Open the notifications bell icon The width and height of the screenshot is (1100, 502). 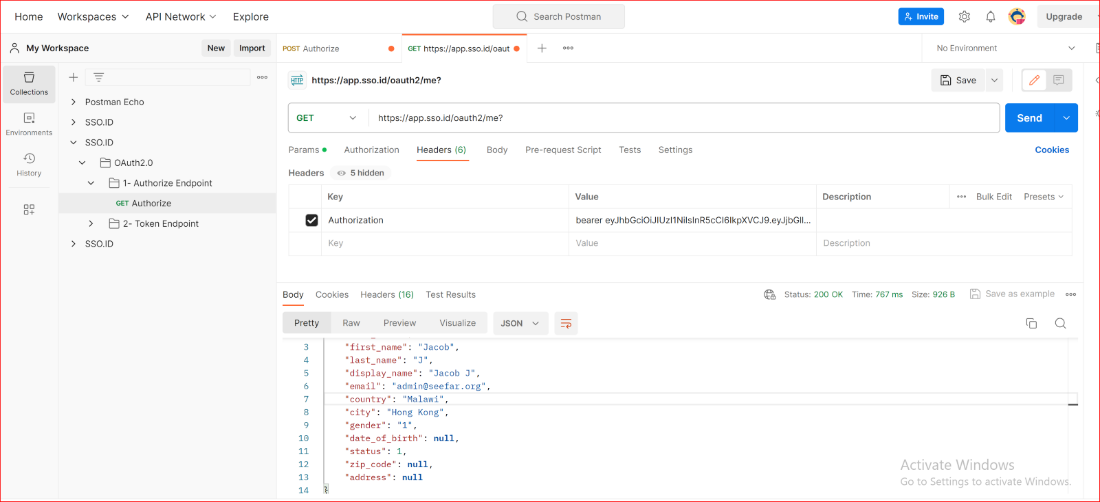click(990, 17)
